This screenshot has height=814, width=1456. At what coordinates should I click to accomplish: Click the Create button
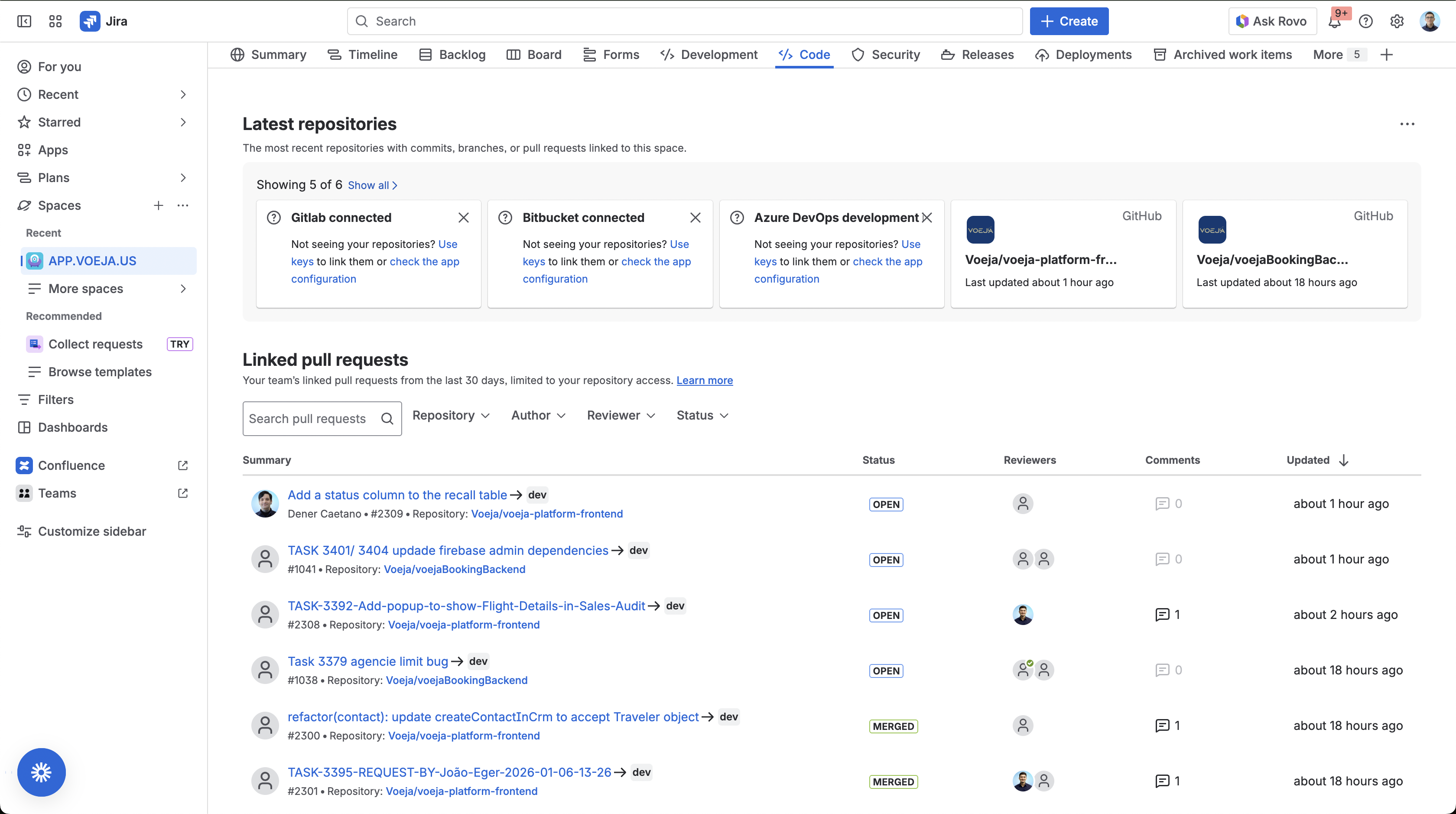click(x=1069, y=22)
